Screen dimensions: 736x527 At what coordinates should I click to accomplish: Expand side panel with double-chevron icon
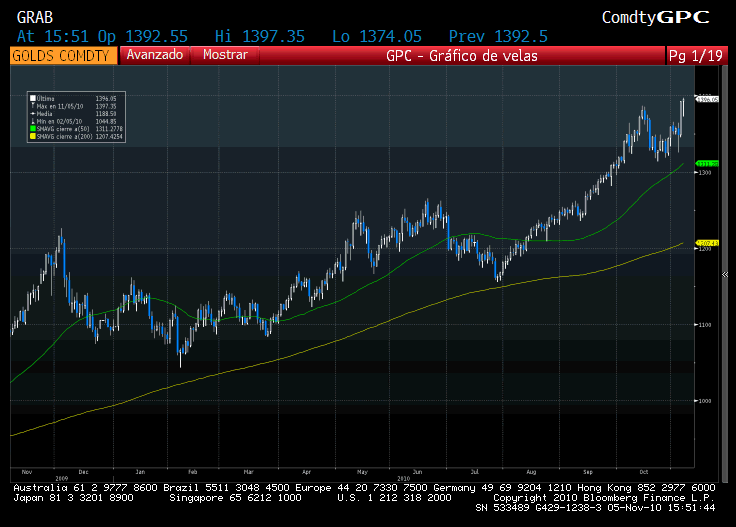pos(725,275)
